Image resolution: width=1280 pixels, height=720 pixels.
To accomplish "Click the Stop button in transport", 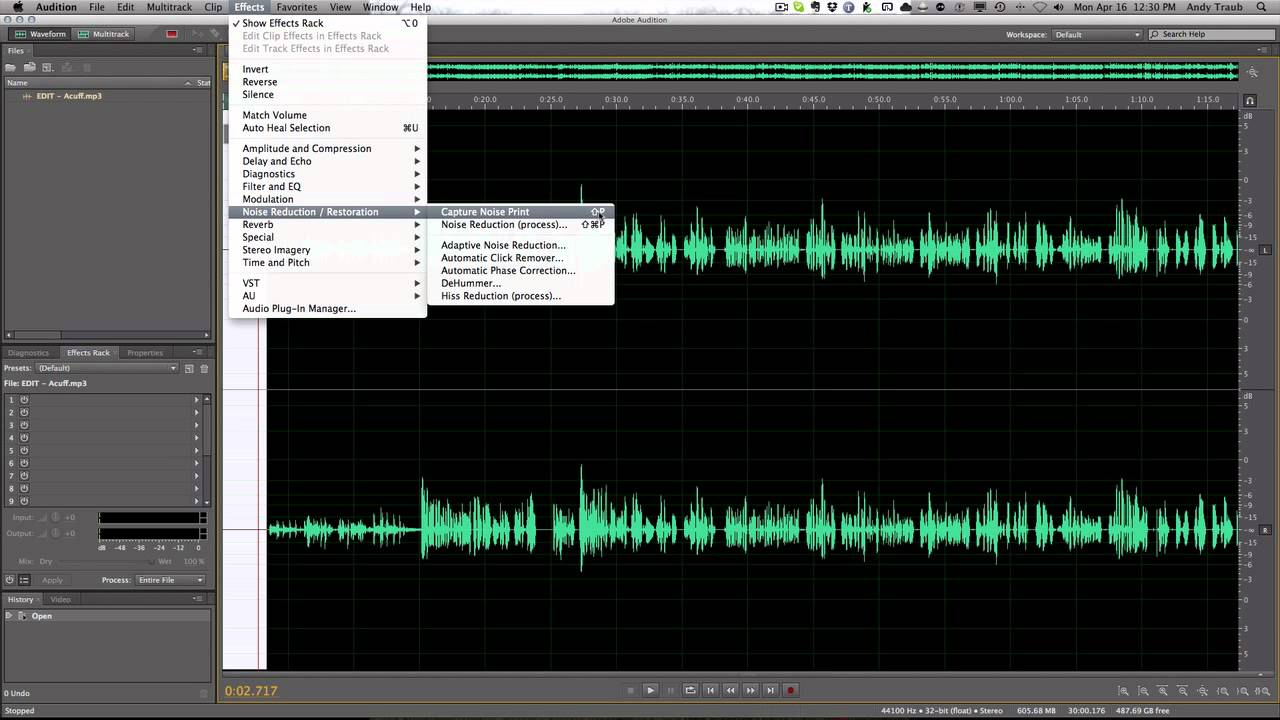I will [x=630, y=690].
